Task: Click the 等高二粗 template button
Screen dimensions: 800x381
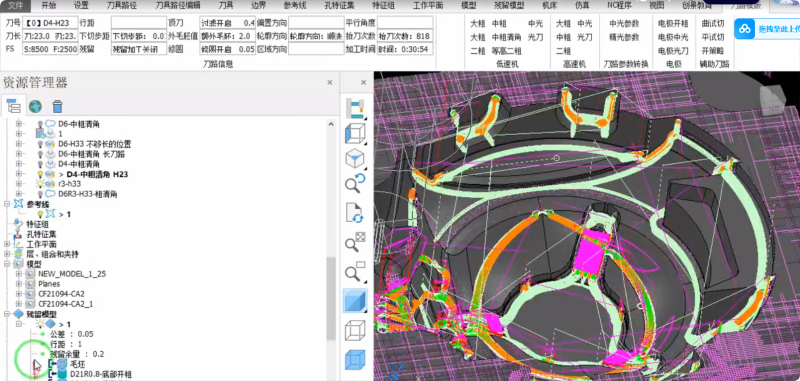Action: coord(506,51)
